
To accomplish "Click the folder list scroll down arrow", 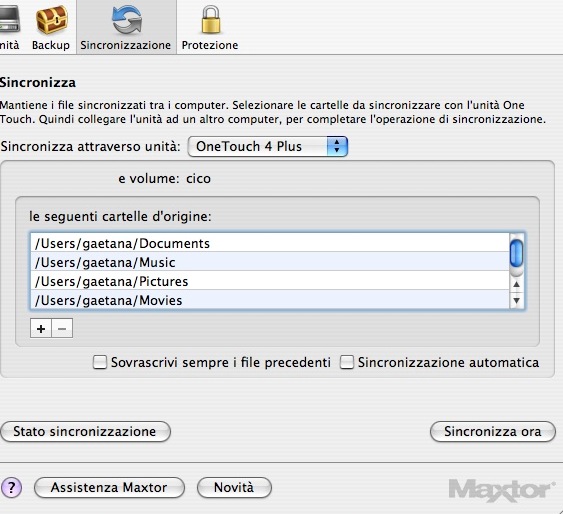I will pyautogui.click(x=516, y=300).
